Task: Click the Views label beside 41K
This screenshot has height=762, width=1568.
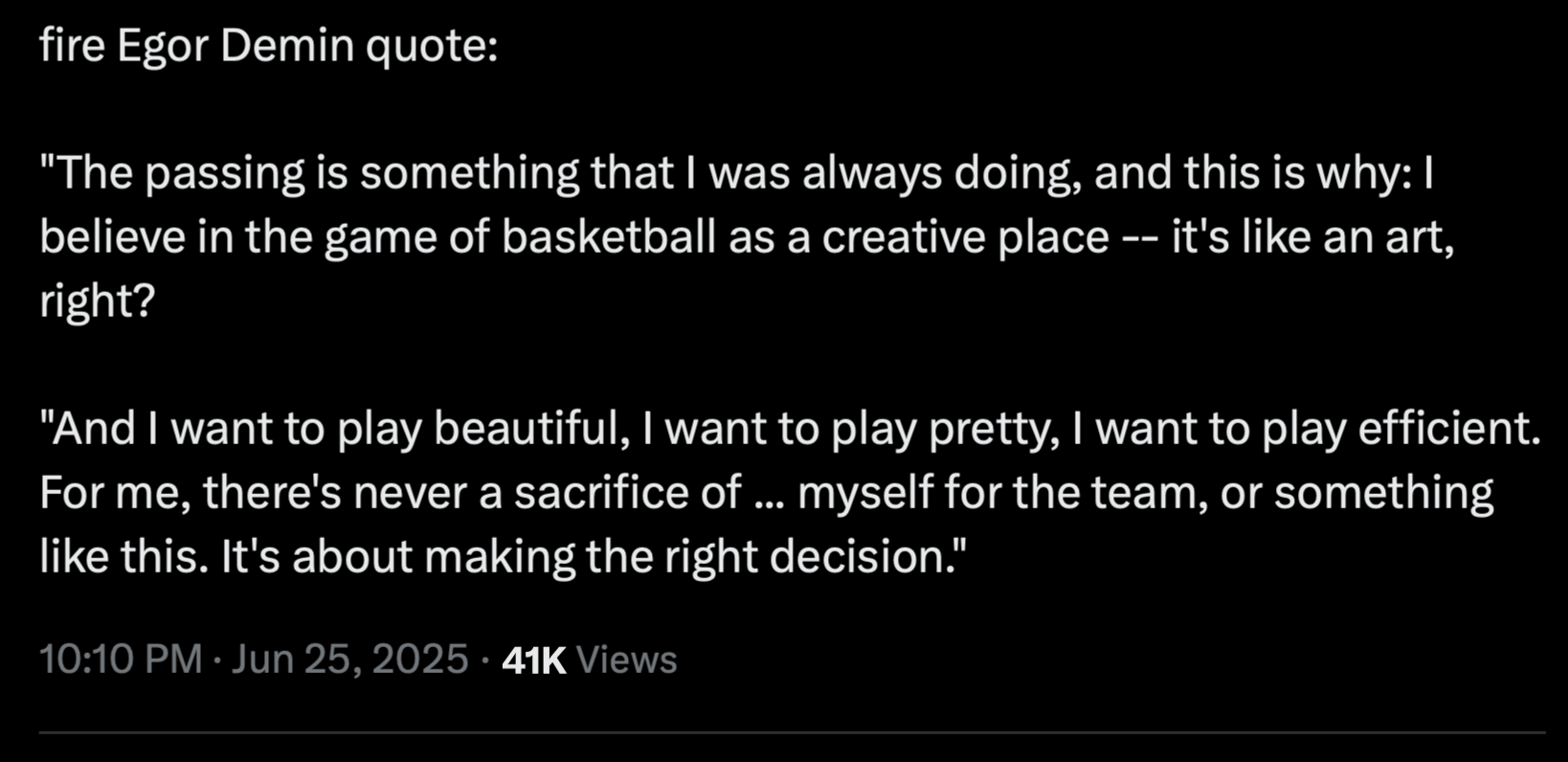Action: click(627, 660)
